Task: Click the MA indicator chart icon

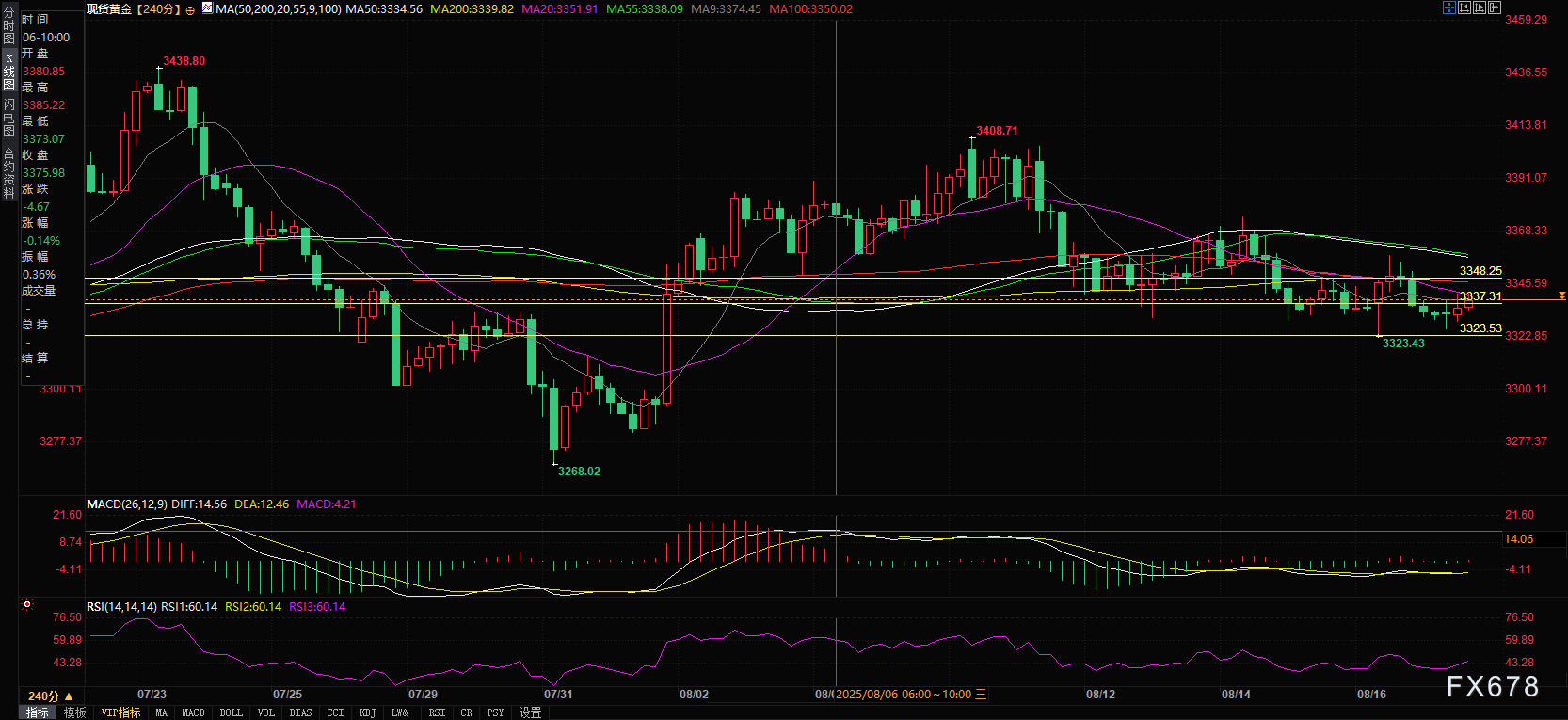Action: point(207,8)
